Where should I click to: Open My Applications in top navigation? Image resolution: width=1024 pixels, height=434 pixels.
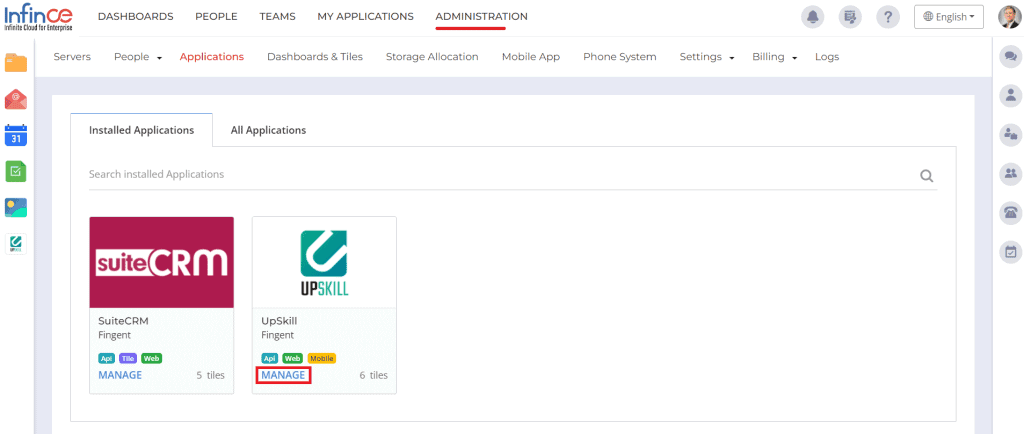pos(365,16)
